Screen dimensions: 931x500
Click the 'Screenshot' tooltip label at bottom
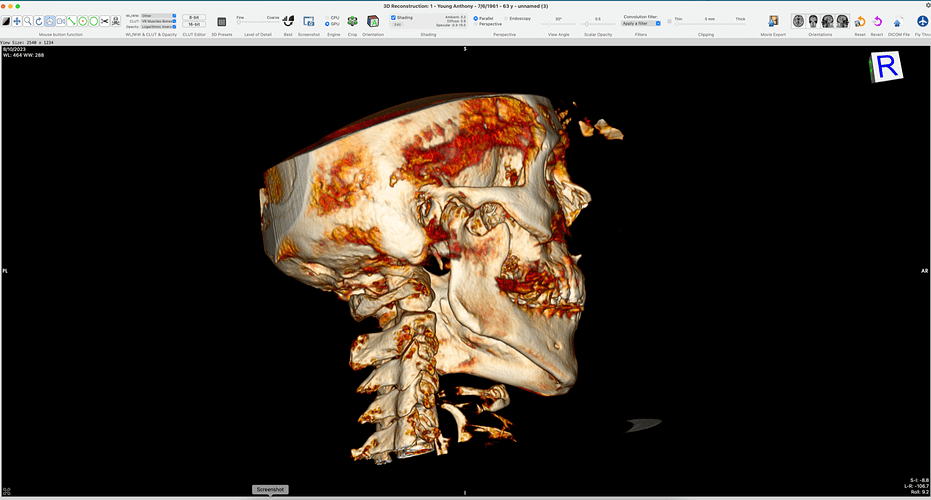pyautogui.click(x=270, y=489)
